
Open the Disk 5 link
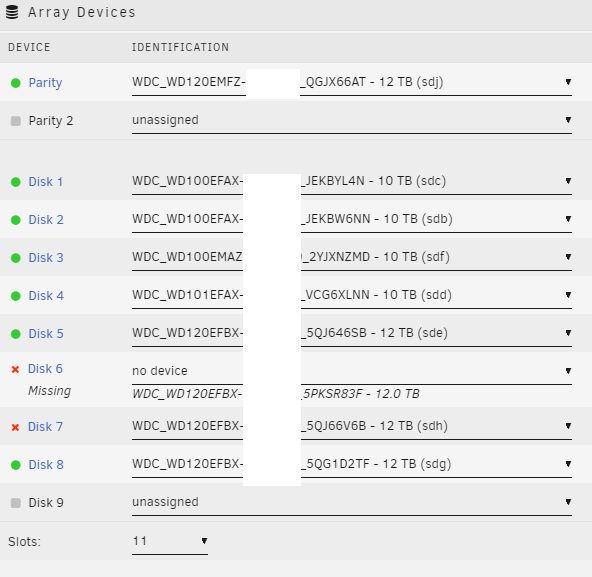click(46, 334)
